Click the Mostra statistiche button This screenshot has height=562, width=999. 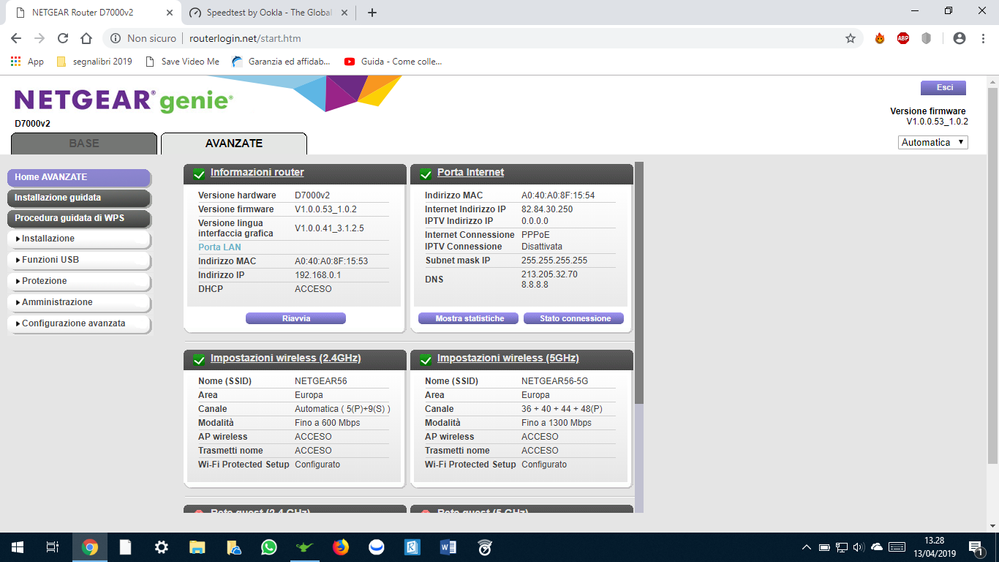469,318
